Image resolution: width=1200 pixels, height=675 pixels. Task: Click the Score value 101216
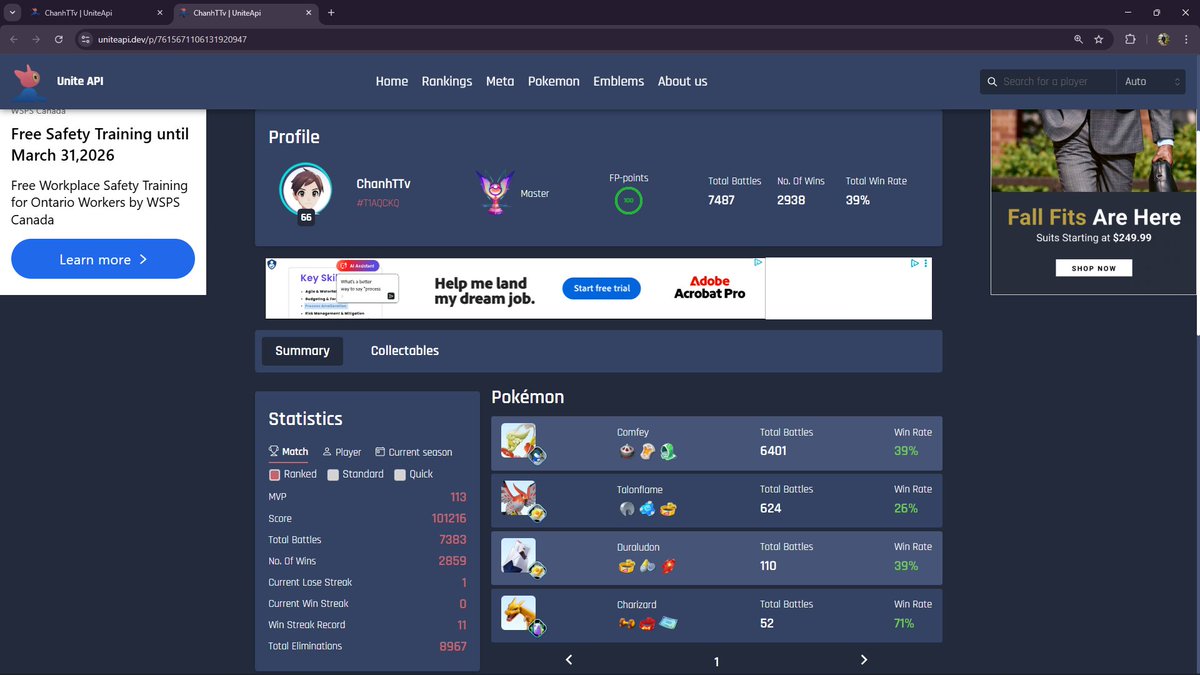pos(449,518)
